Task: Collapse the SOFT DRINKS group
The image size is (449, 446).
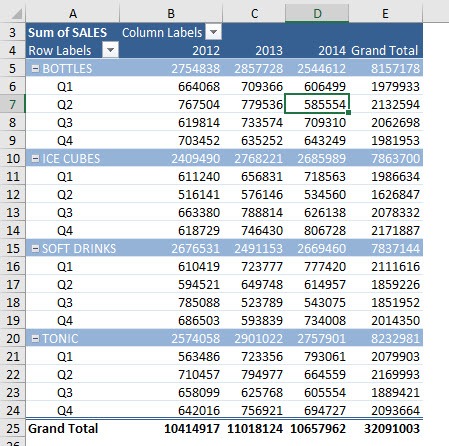Action: click(x=35, y=248)
